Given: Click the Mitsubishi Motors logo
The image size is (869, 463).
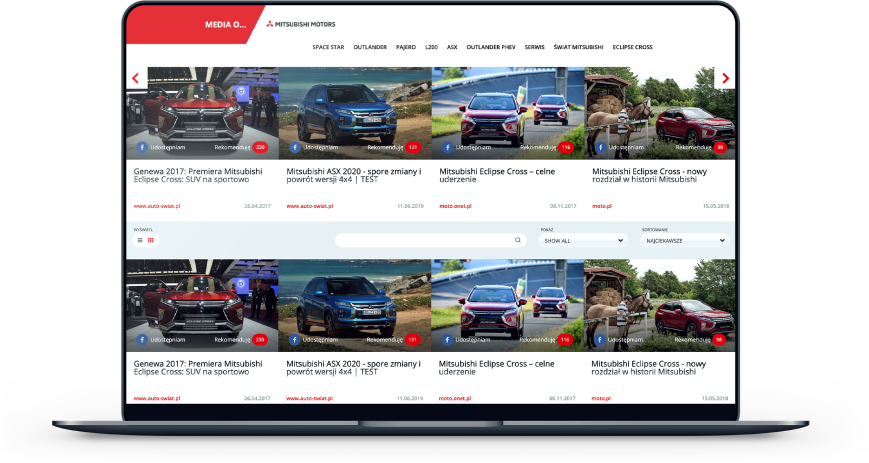Looking at the screenshot, I should tap(301, 24).
